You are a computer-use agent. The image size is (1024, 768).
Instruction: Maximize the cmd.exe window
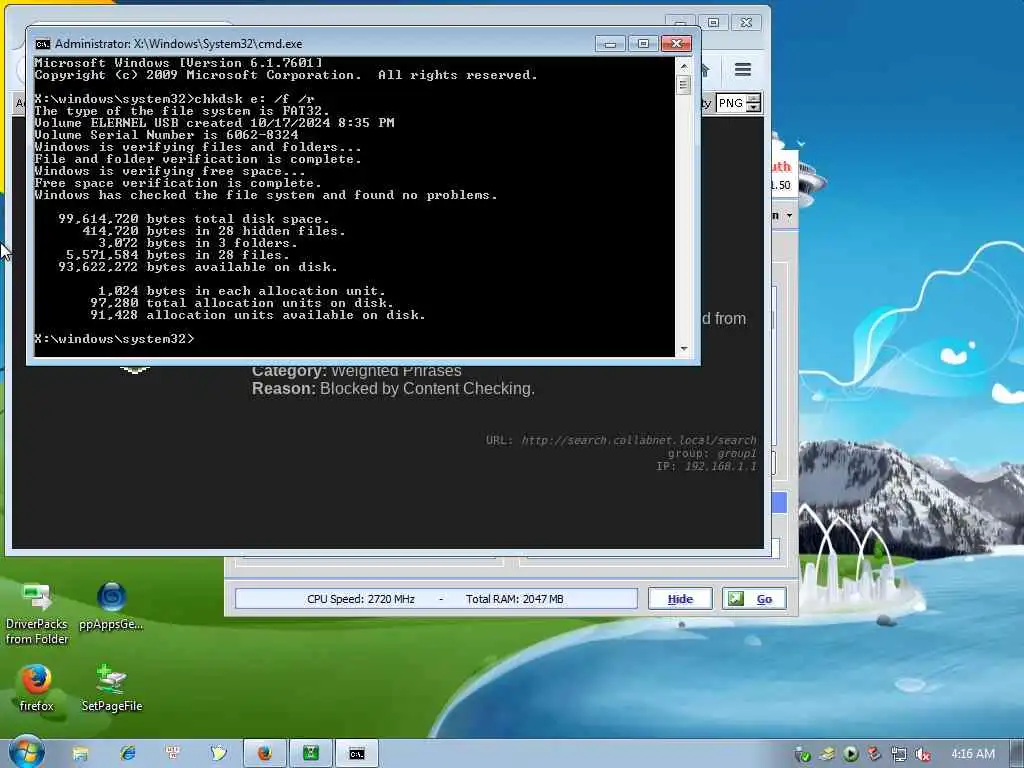pos(643,44)
